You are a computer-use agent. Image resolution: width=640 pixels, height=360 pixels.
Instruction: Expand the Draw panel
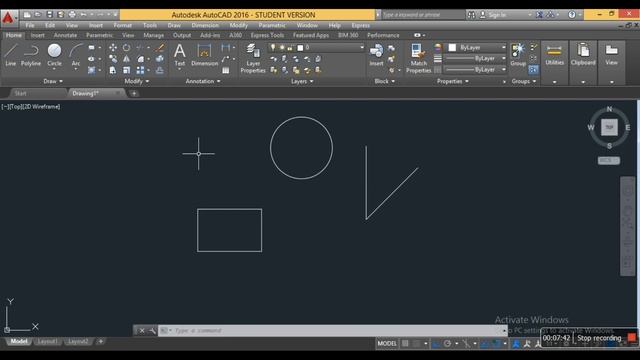click(x=53, y=81)
